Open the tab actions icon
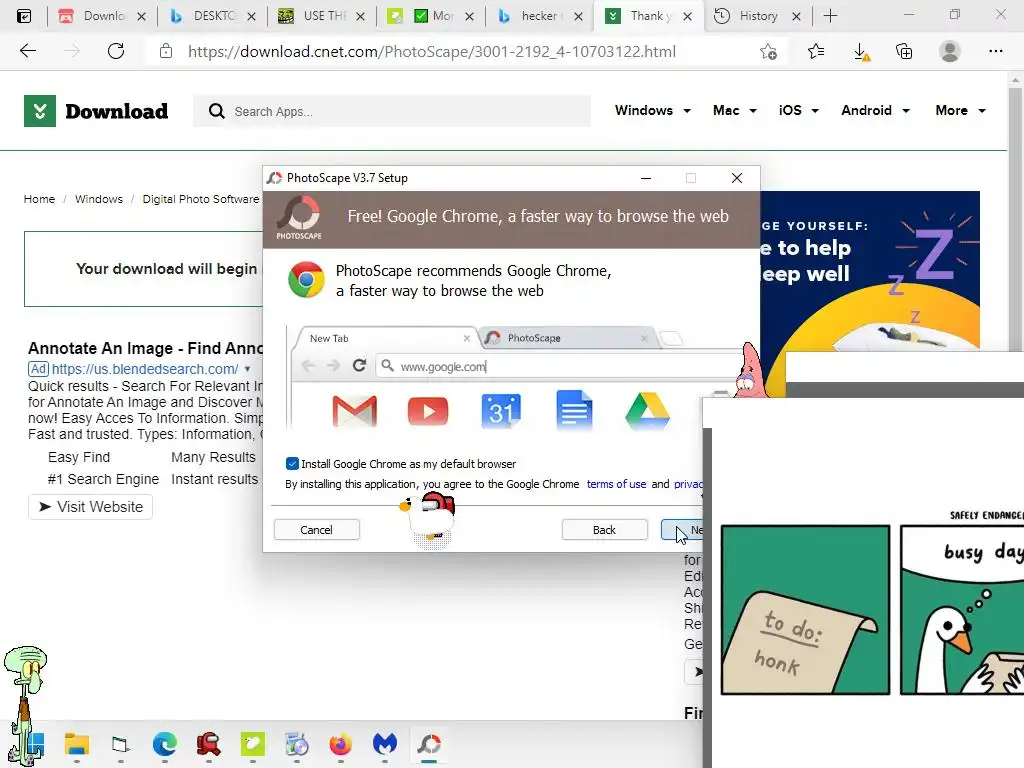The image size is (1024, 768). coord(24,16)
